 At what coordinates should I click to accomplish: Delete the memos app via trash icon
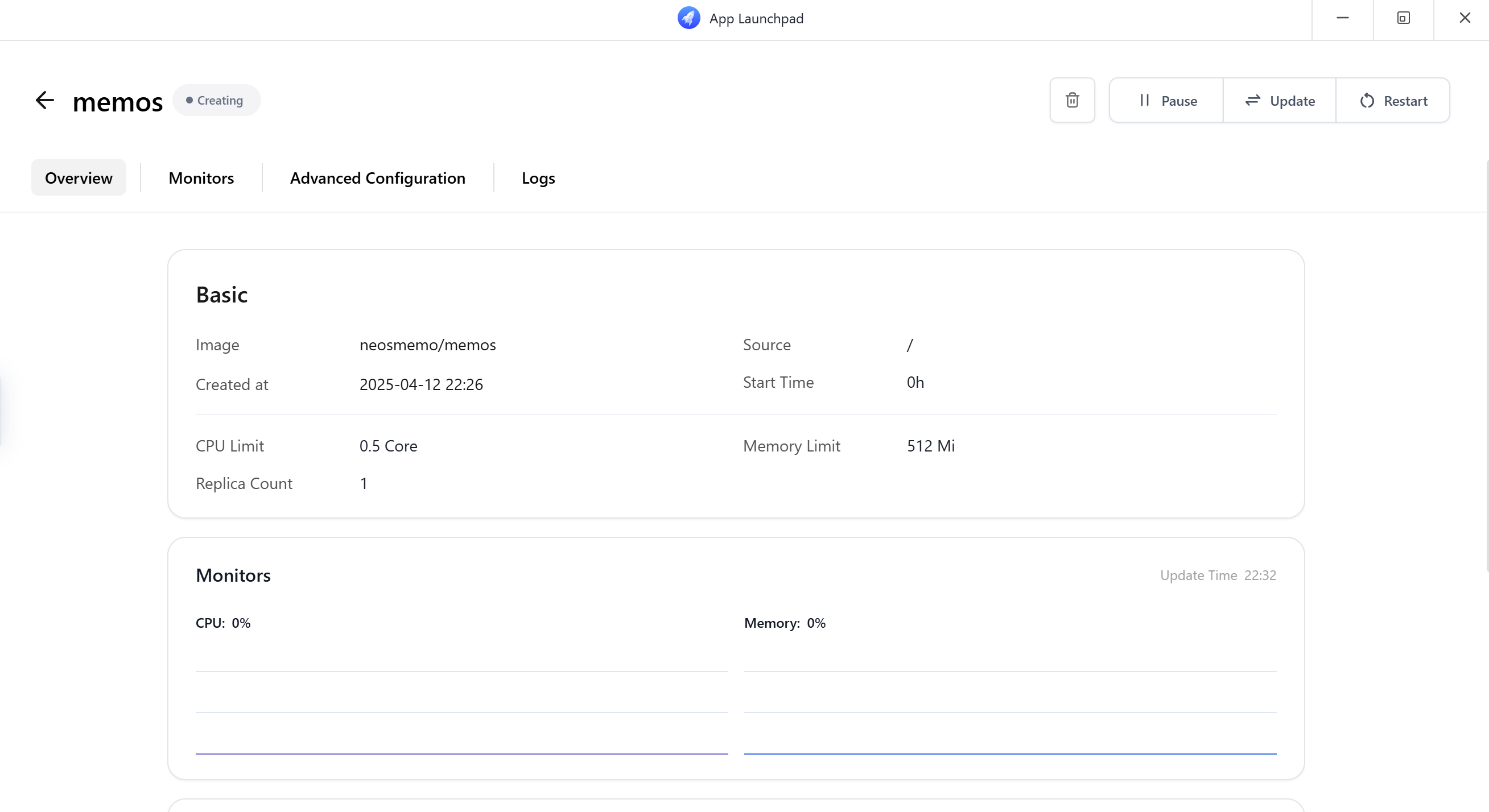[1073, 101]
